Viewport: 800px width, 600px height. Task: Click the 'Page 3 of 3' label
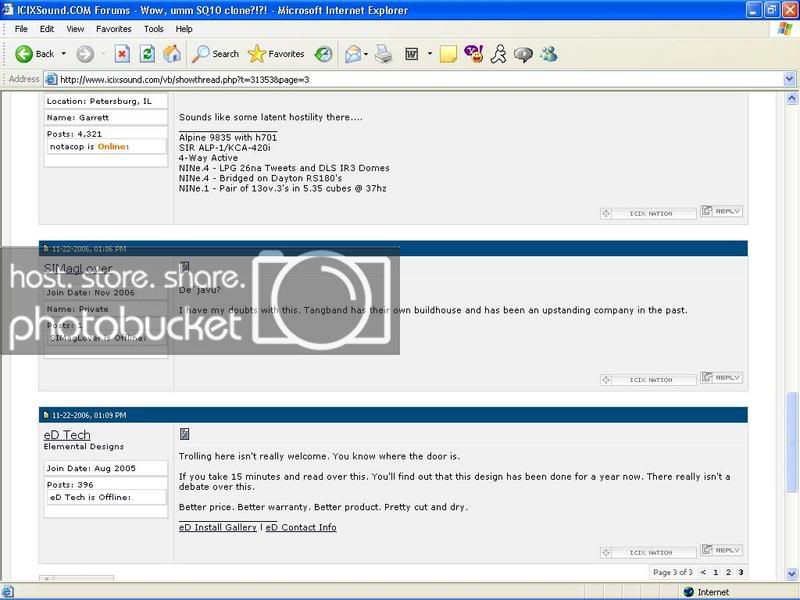click(672, 572)
